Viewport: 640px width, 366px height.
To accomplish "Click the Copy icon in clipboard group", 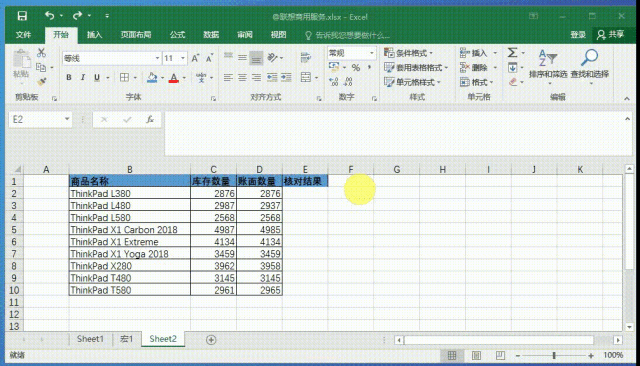I will pyautogui.click(x=41, y=67).
